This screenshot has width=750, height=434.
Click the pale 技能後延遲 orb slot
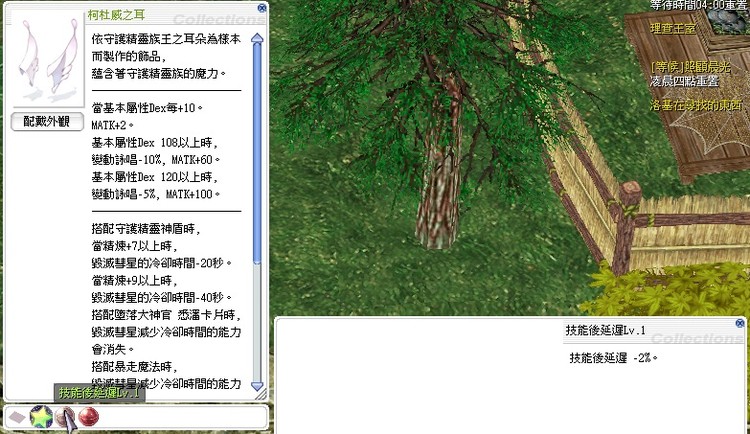pyautogui.click(x=65, y=417)
